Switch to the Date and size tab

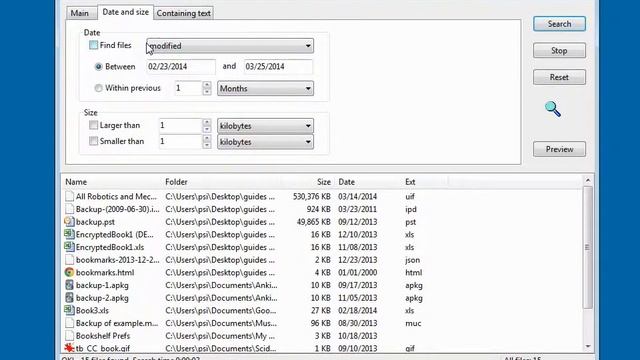click(125, 12)
